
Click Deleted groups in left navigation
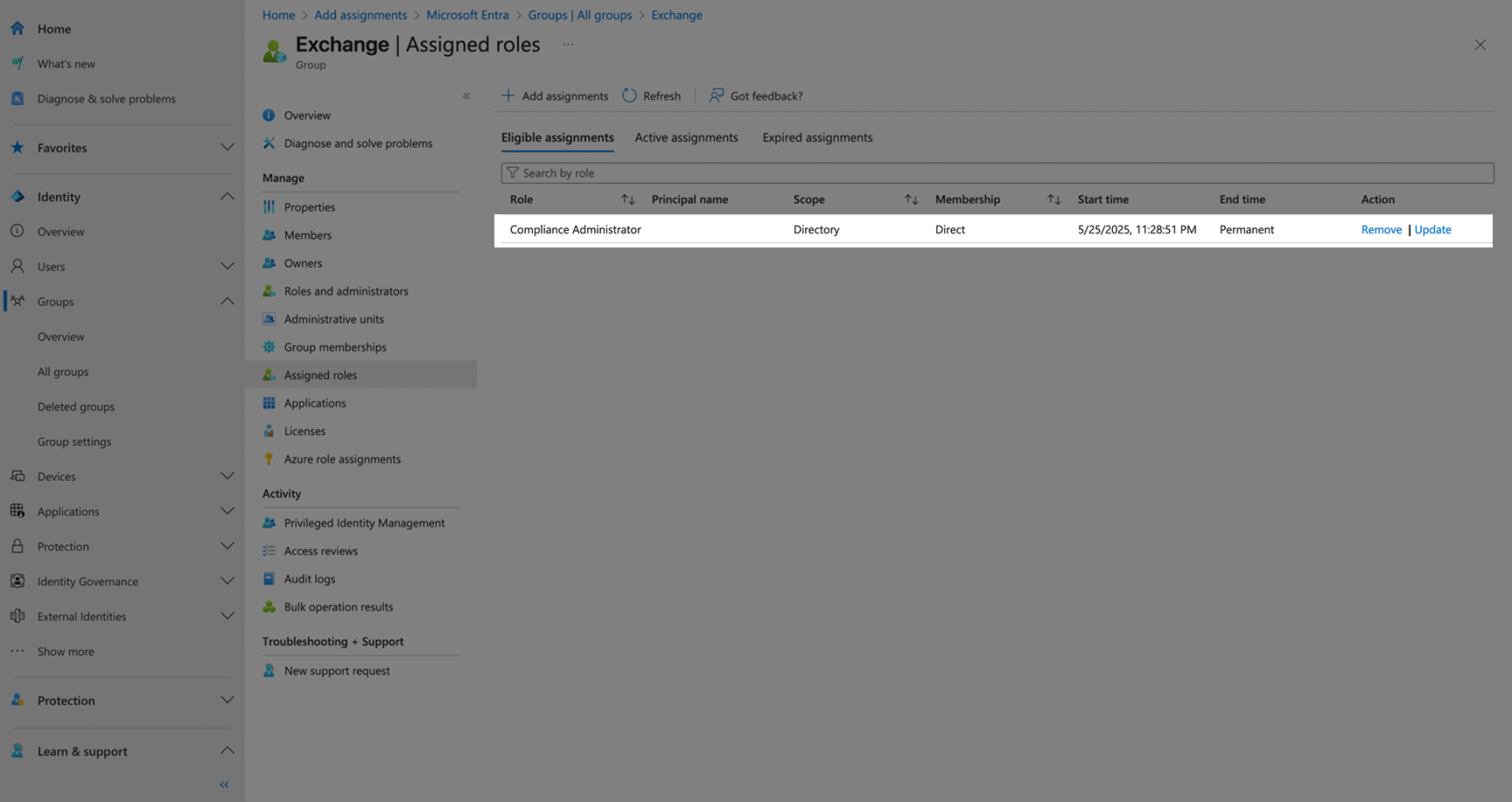coord(76,407)
